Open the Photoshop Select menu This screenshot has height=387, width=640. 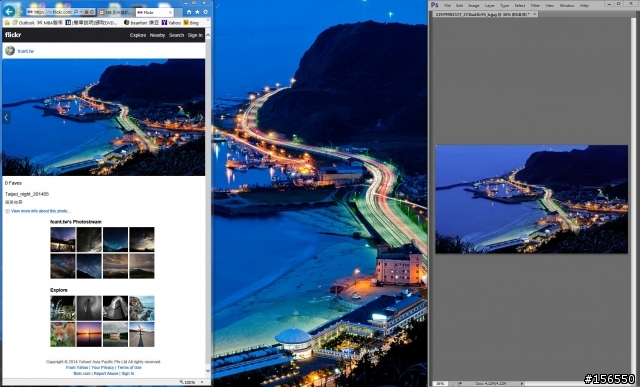(520, 6)
